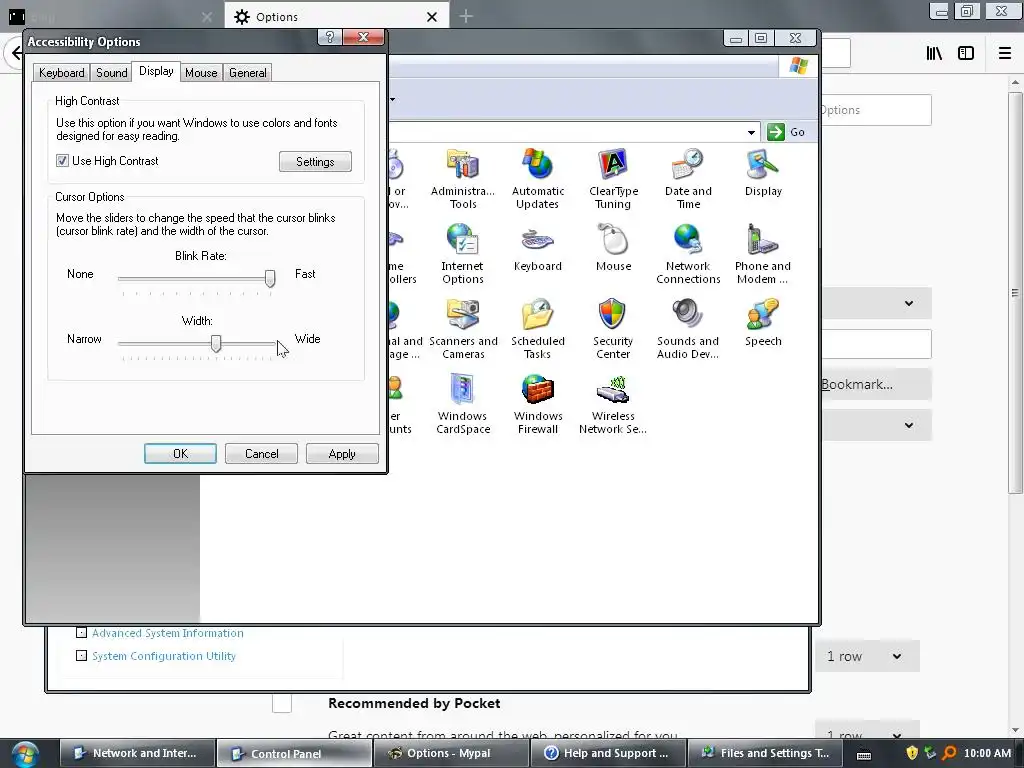
Task: Switch to Options - Mypal taskbar item
Action: tap(451, 753)
